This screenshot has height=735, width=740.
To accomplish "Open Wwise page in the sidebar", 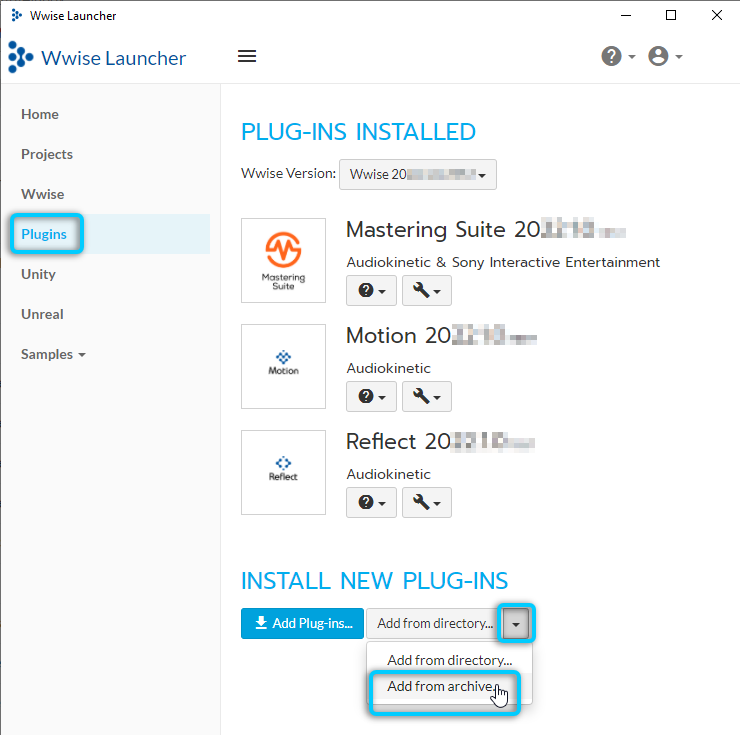I will tap(42, 194).
